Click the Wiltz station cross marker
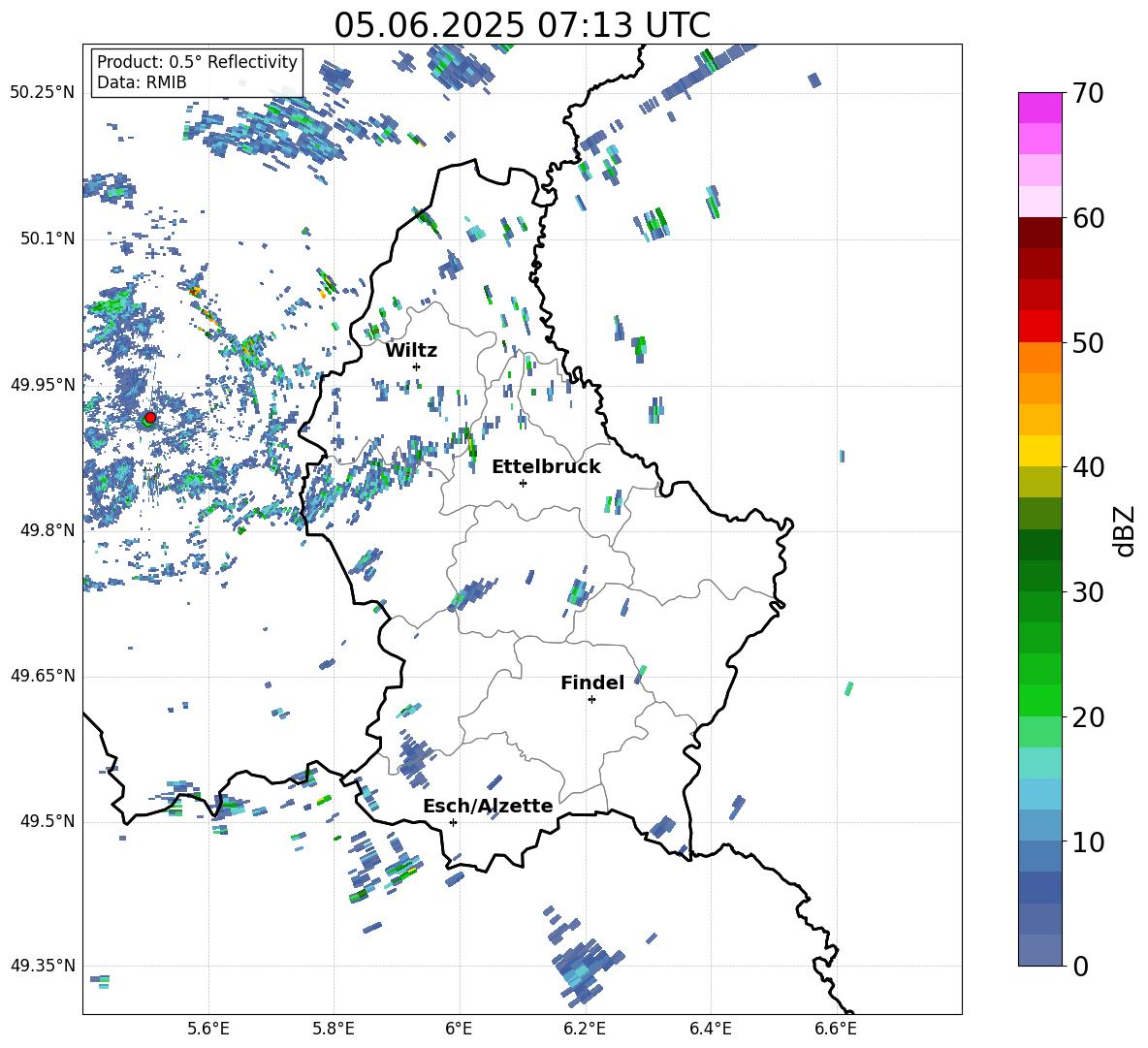This screenshot has height=1048, width=1148. pos(417,366)
